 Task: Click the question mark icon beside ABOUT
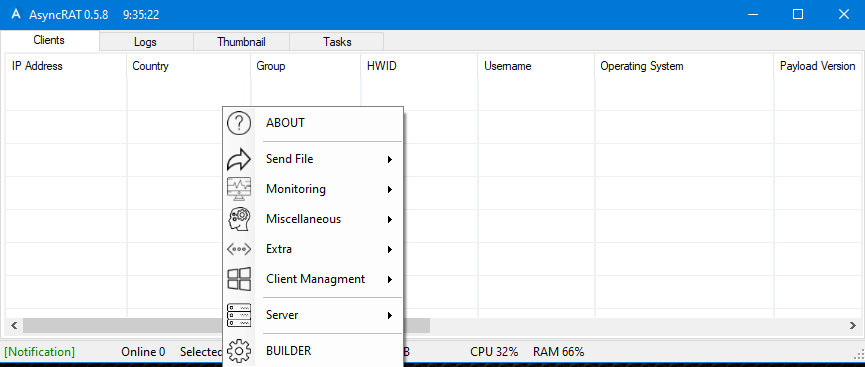[x=239, y=123]
